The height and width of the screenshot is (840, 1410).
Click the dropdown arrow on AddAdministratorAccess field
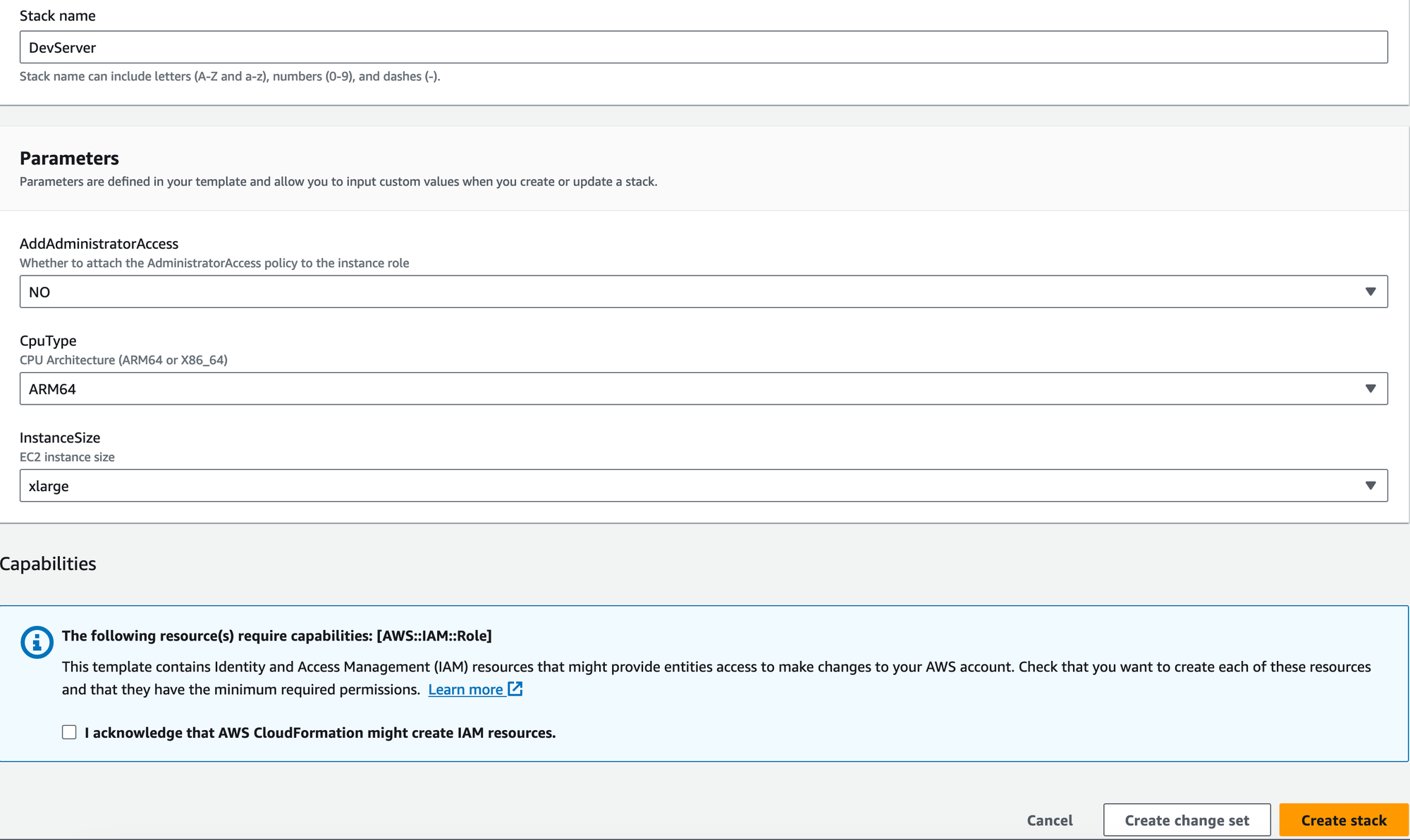click(x=1370, y=291)
